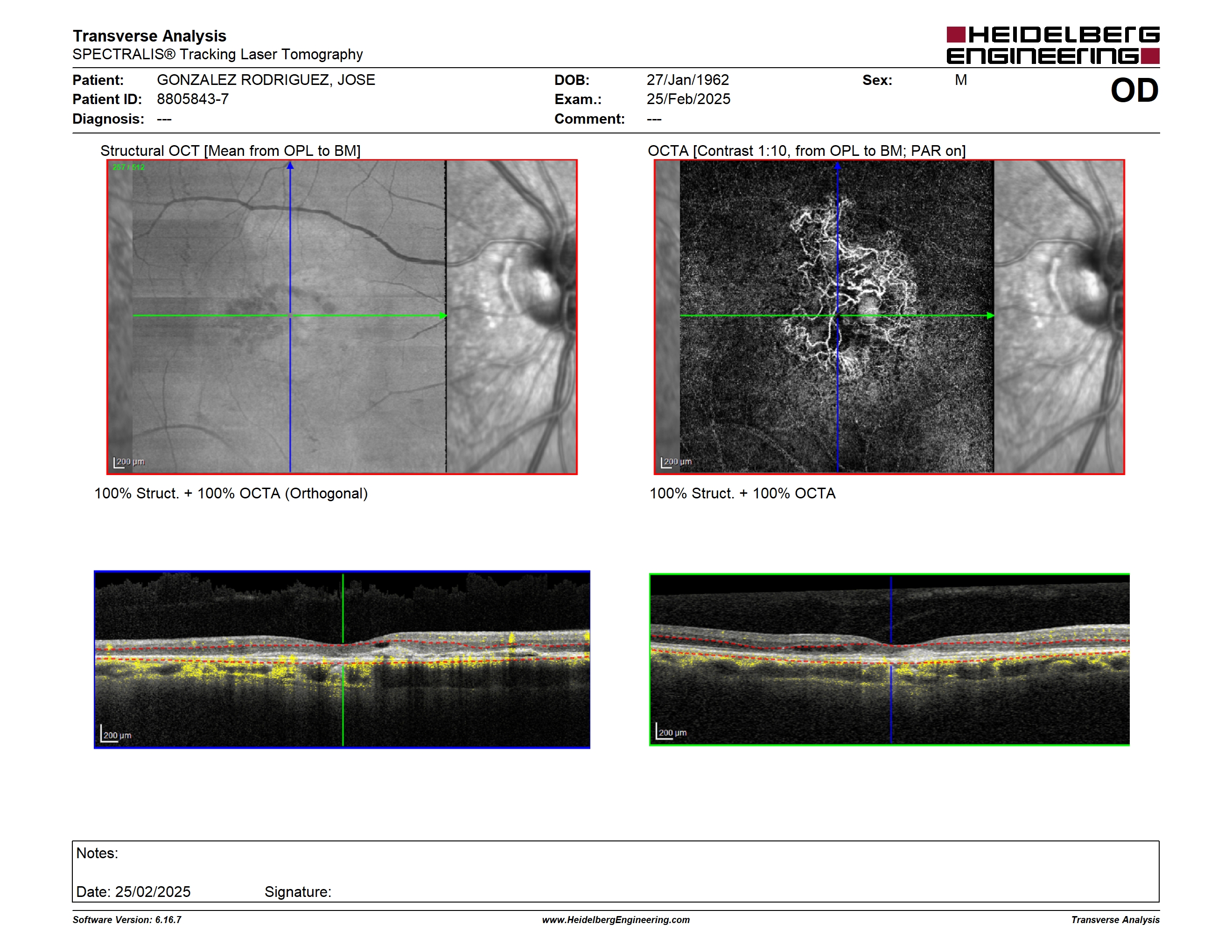Click the blue arrowhead atop OCTA image
Screen dimensions: 1232x952
838,166
